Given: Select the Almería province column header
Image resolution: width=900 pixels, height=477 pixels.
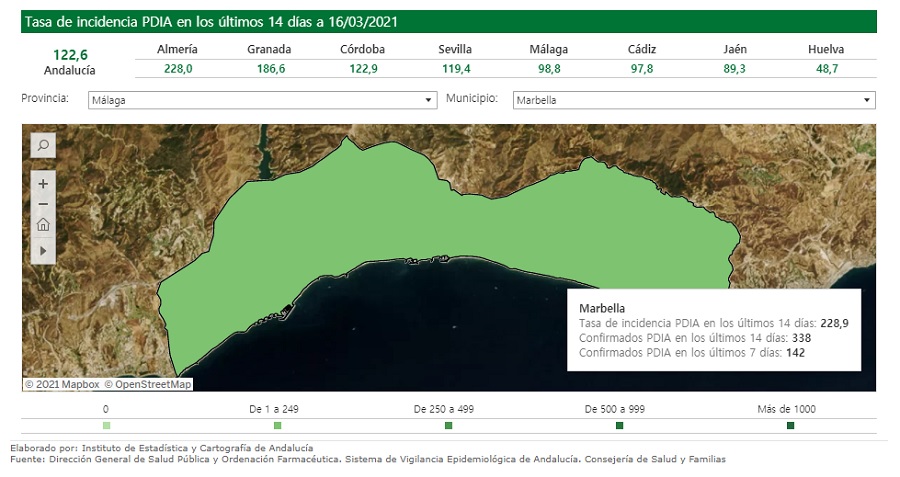Looking at the screenshot, I should [x=177, y=49].
